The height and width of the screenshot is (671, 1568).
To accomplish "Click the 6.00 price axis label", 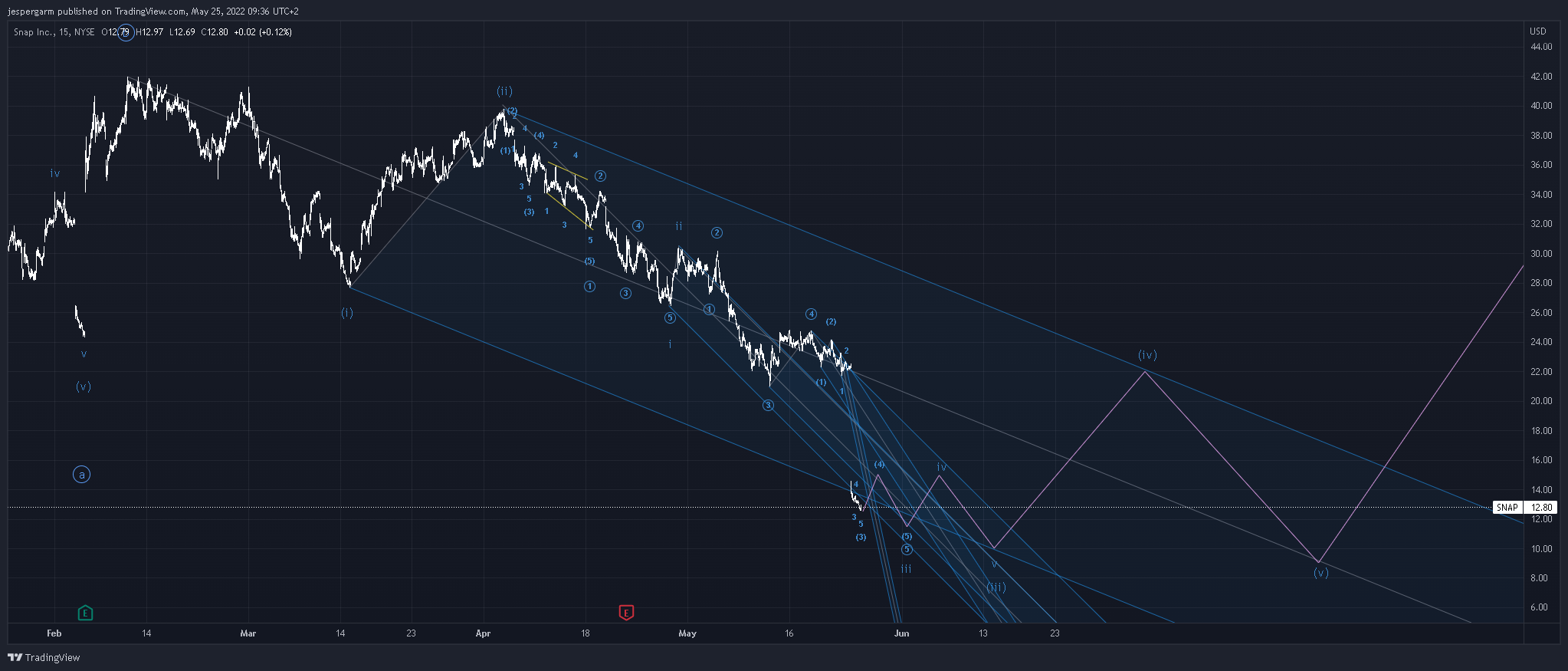I will click(1539, 607).
